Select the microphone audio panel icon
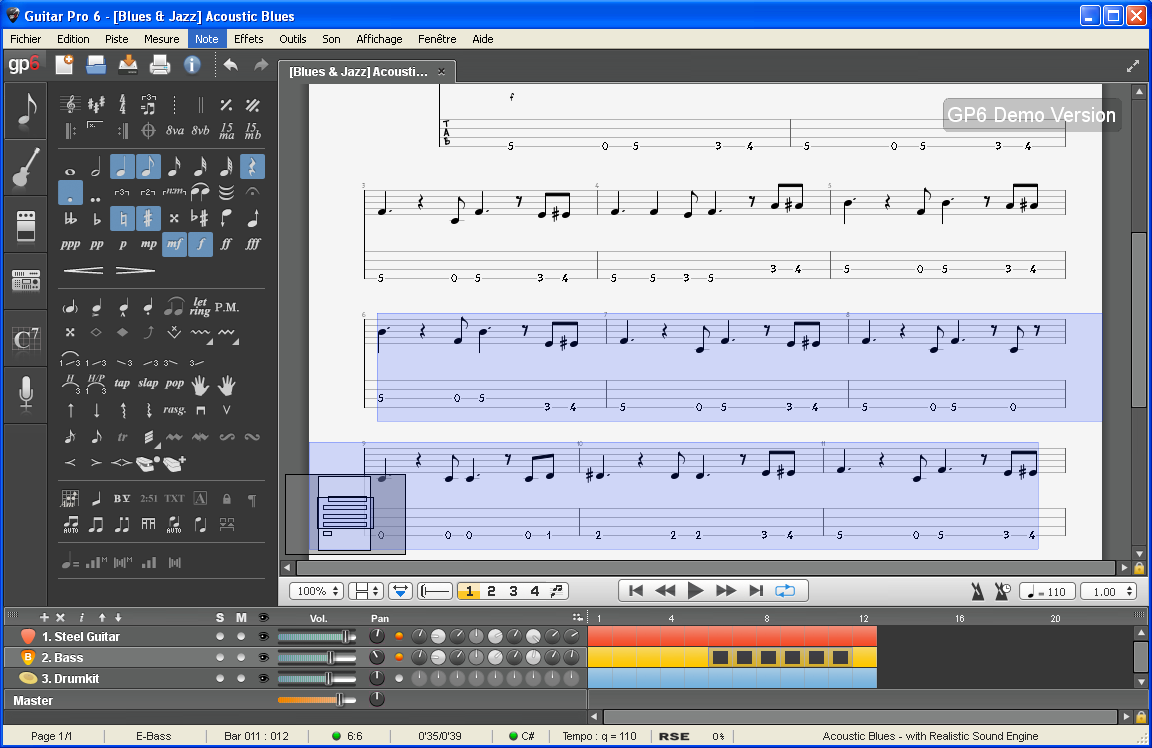 pos(25,395)
